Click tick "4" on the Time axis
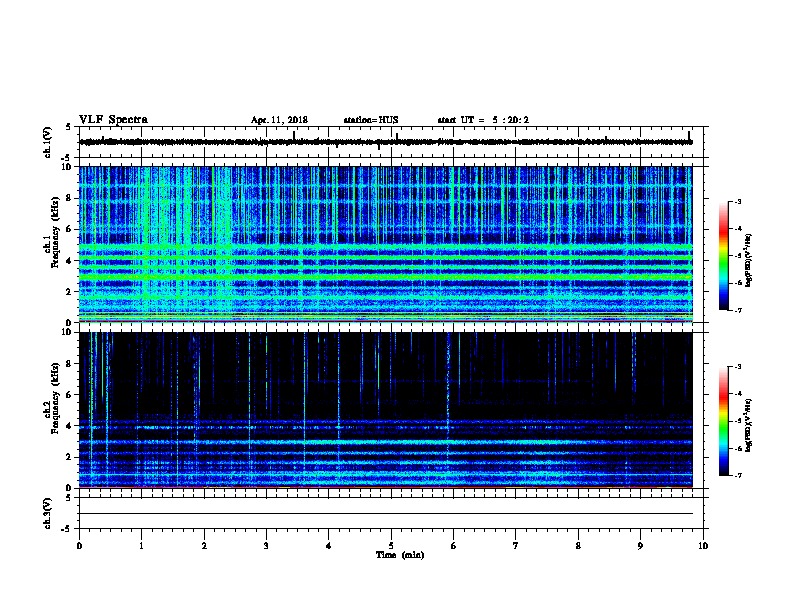This screenshot has height=612, width=792. (329, 546)
